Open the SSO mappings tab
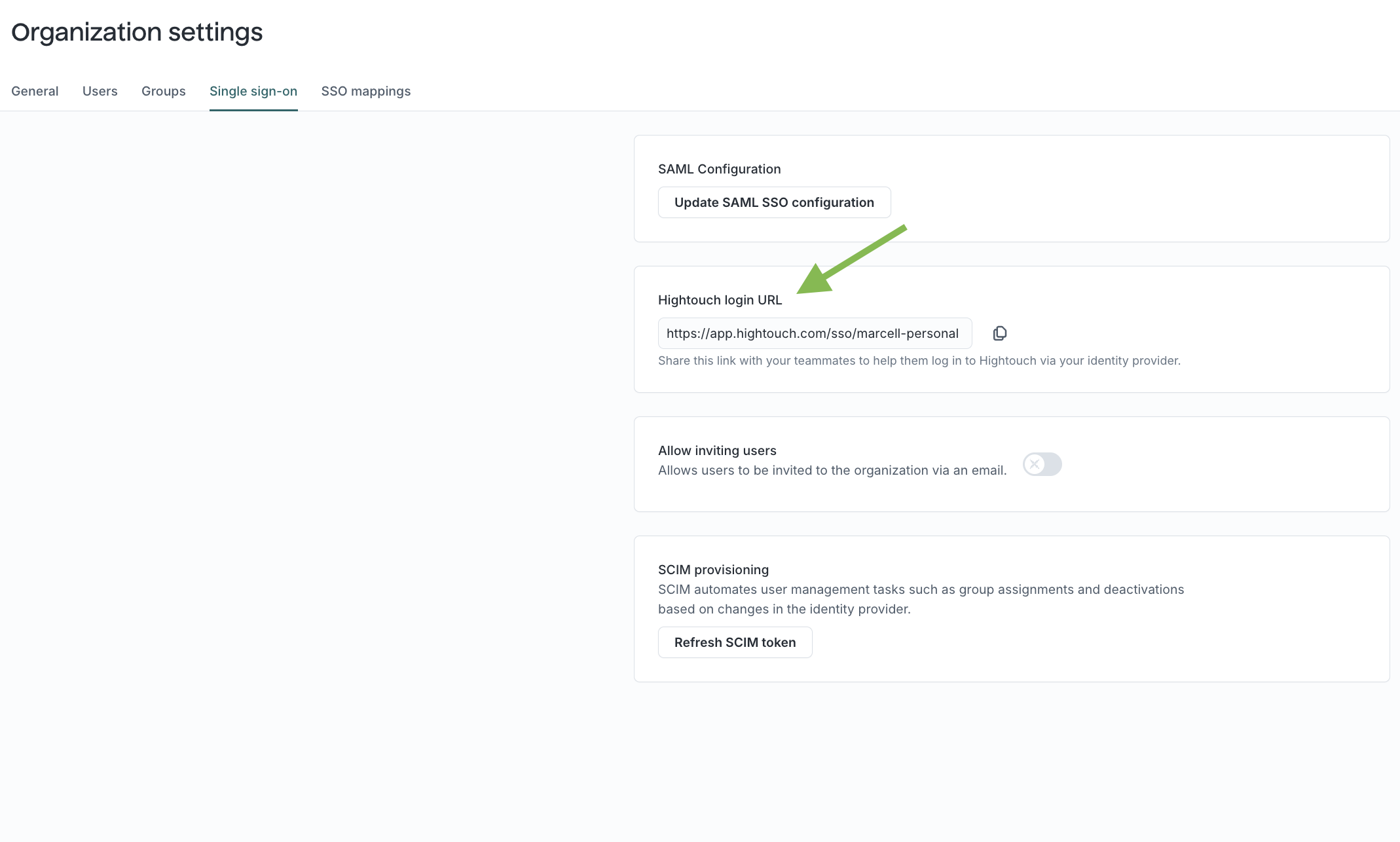Screen dimensions: 1400x842 tap(365, 91)
